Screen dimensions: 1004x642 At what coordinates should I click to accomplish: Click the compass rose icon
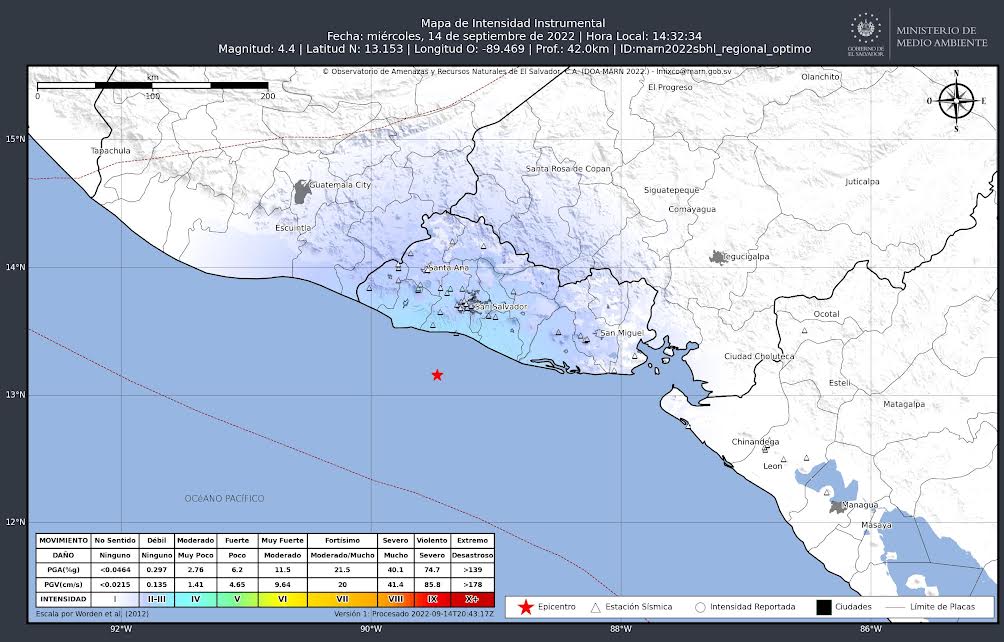956,100
